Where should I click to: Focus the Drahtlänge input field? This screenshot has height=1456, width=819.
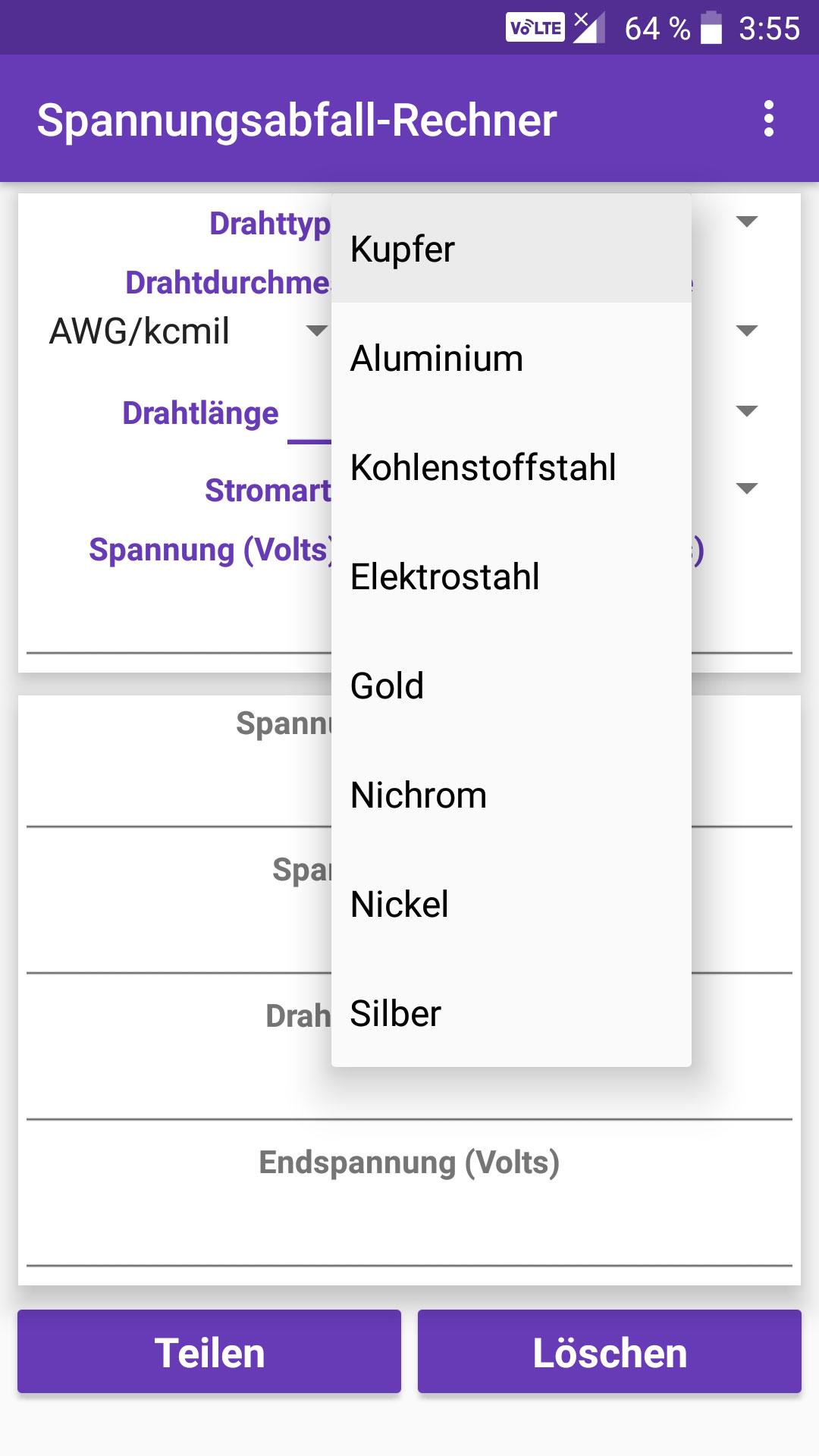tap(309, 416)
